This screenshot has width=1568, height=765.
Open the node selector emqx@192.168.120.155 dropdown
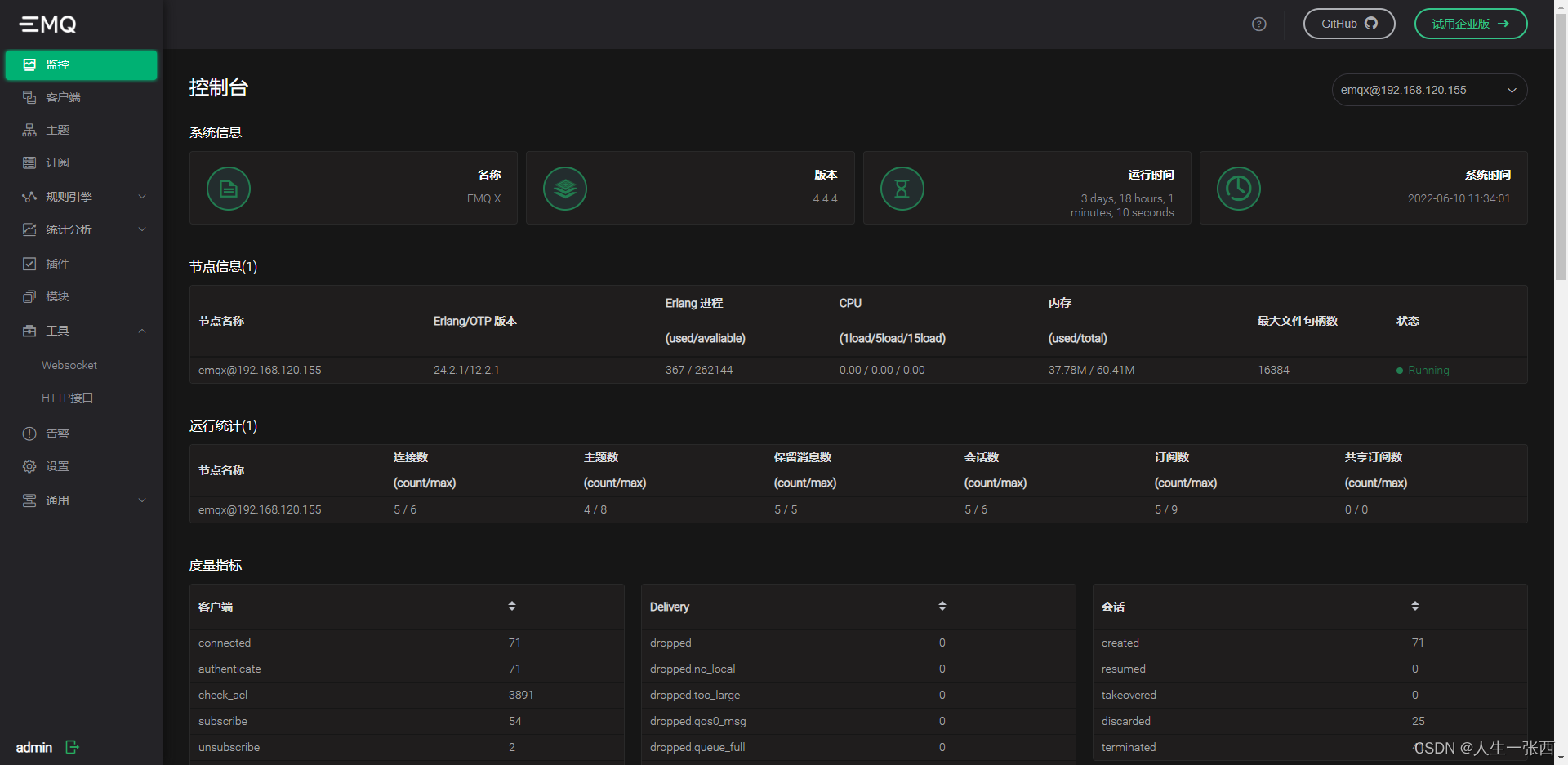[x=1429, y=90]
